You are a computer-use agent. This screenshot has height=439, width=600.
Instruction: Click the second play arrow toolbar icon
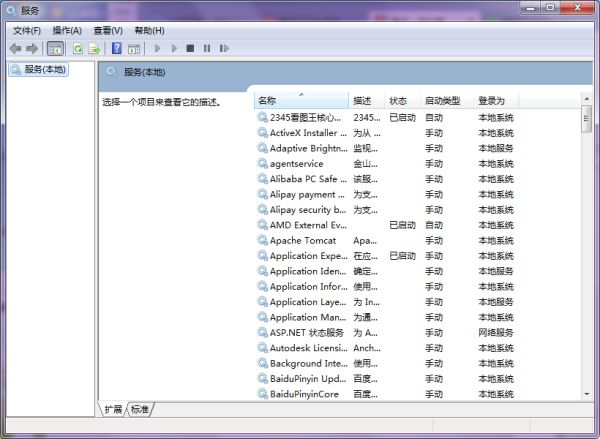coord(174,48)
